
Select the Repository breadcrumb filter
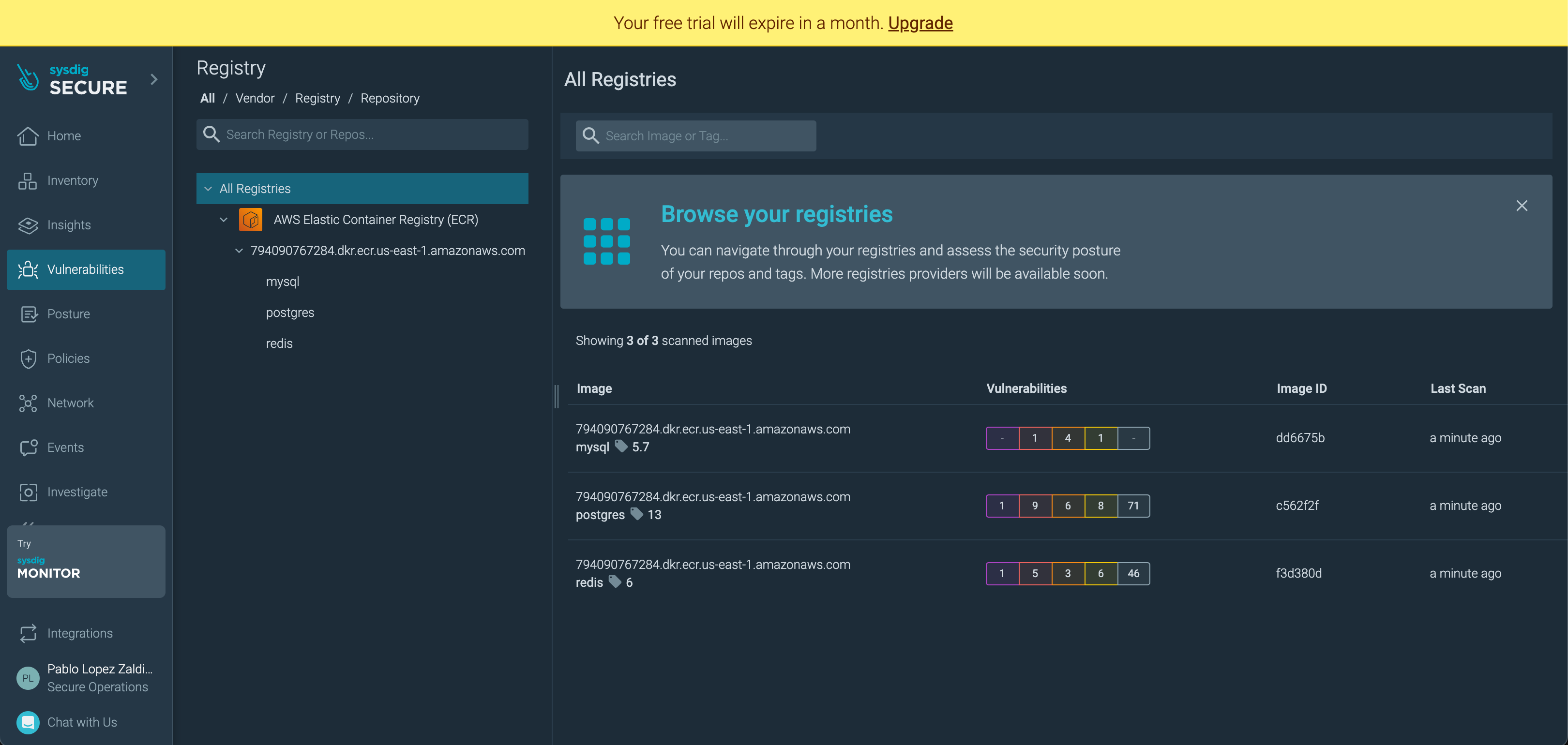click(390, 98)
